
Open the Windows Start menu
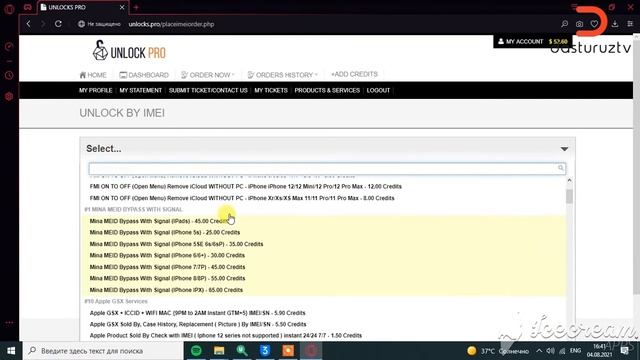[x=11, y=351]
